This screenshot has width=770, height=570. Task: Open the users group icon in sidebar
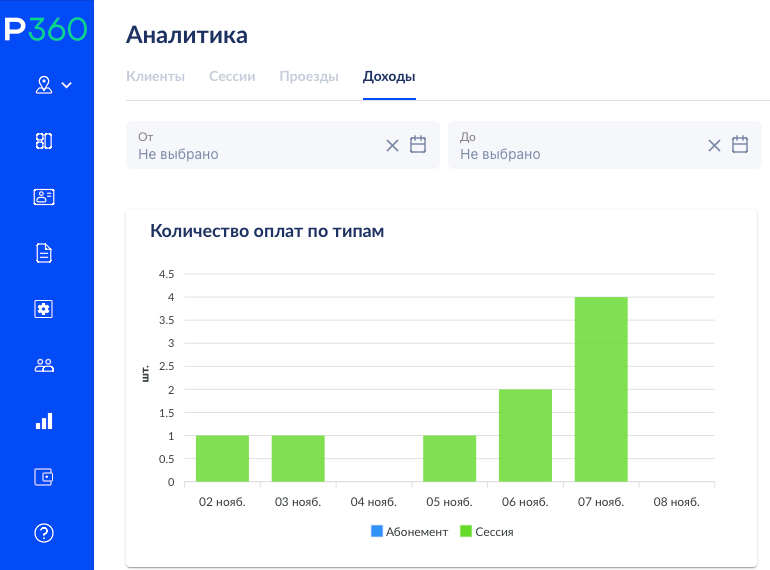tap(44, 365)
